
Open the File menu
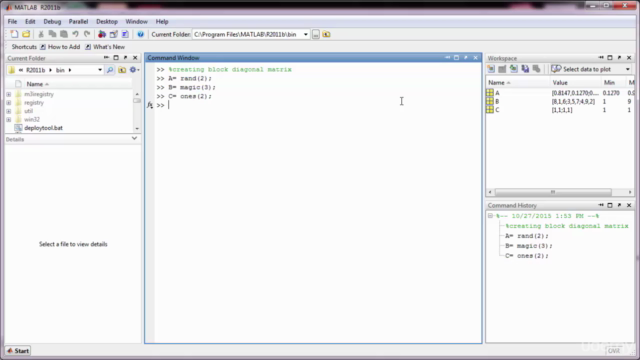click(13, 21)
